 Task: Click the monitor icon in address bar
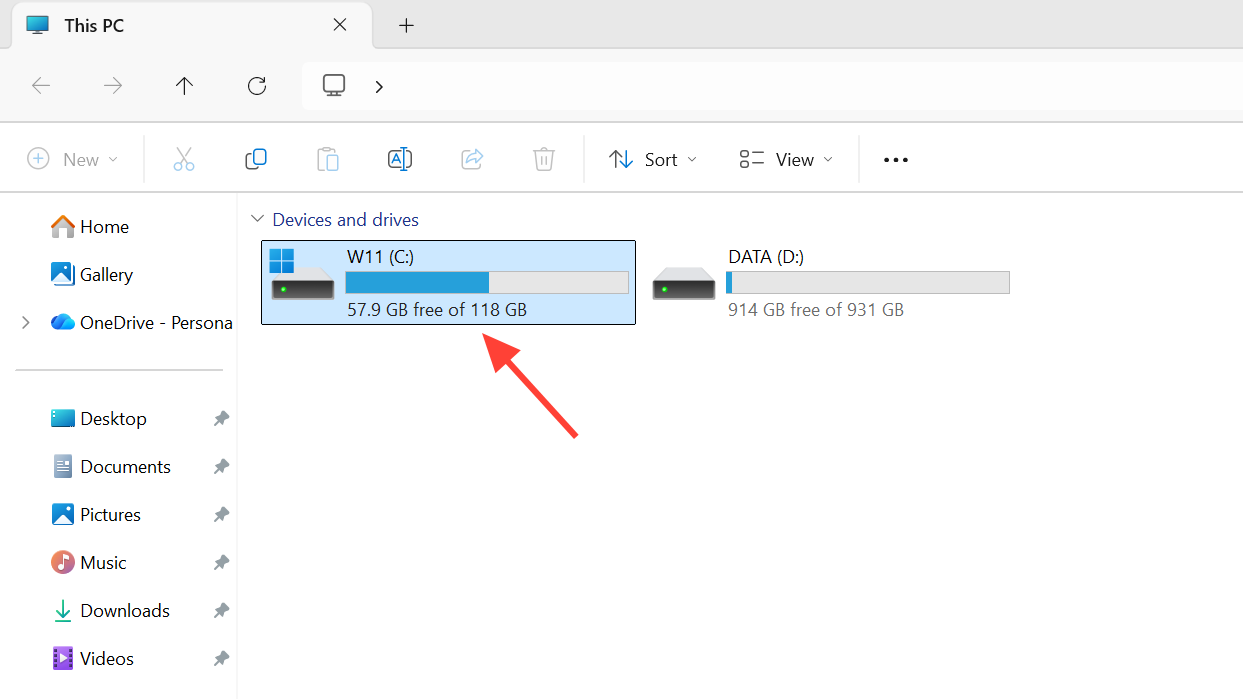tap(334, 85)
